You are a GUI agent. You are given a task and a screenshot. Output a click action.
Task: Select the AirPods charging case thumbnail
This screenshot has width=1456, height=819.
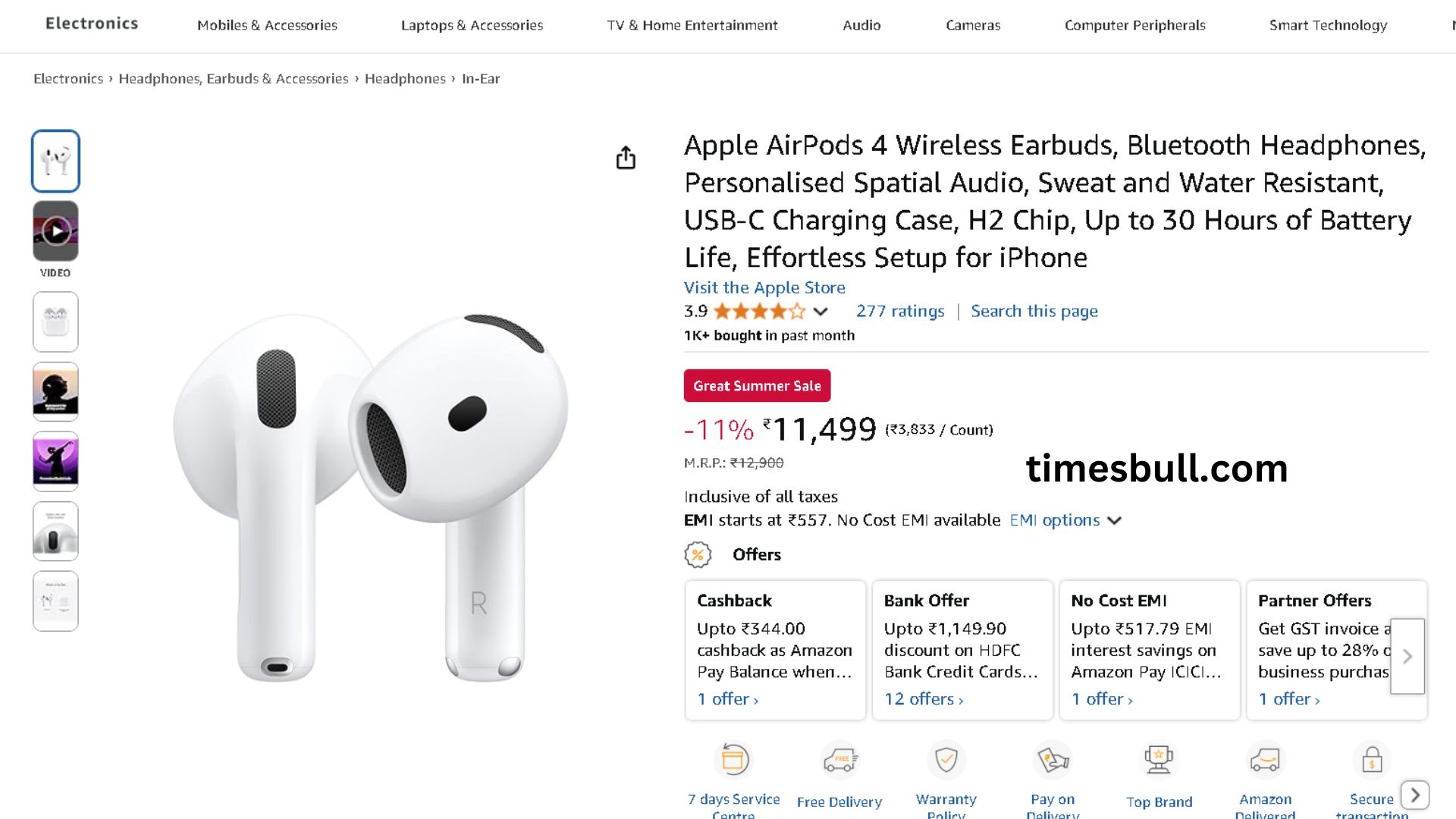(x=55, y=322)
